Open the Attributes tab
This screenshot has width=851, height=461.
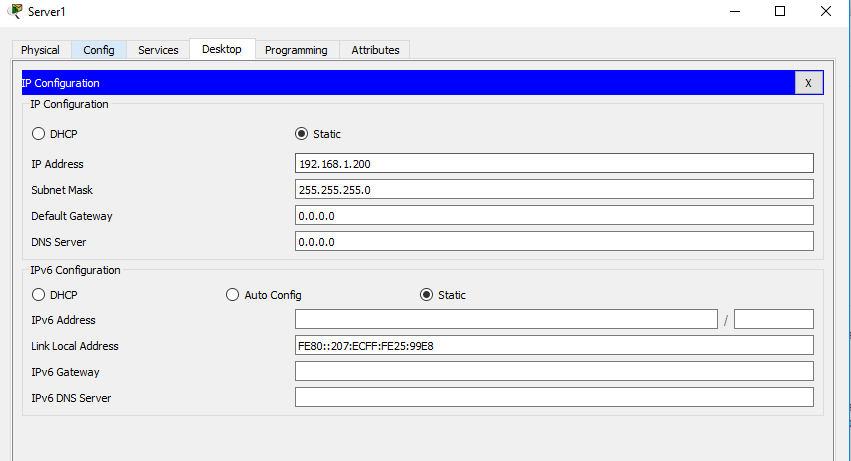pos(375,50)
